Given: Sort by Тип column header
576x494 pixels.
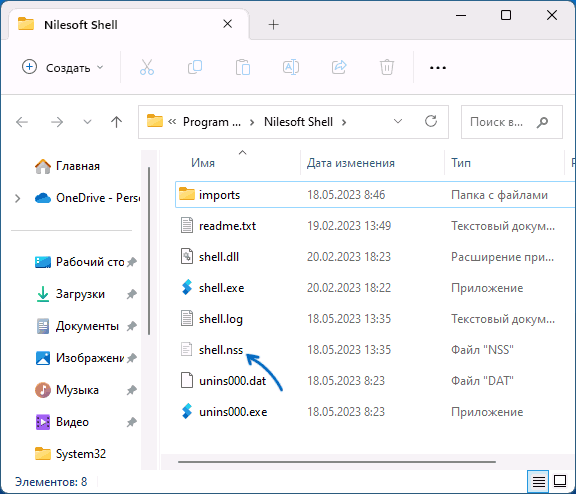Looking at the screenshot, I should (x=461, y=163).
